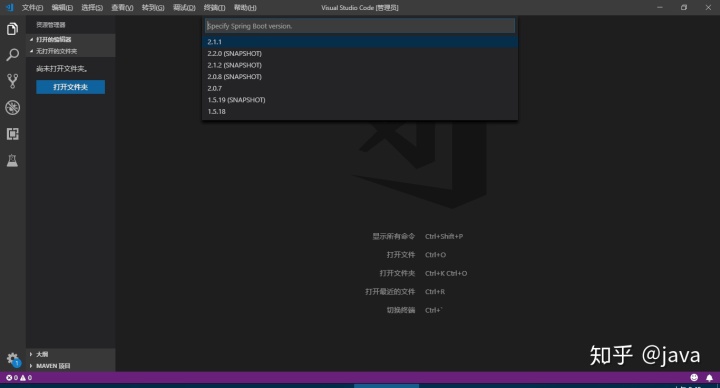Viewport: 720px width, 388px height.
Task: Select Spring Boot version 2.0.7
Action: click(360, 88)
